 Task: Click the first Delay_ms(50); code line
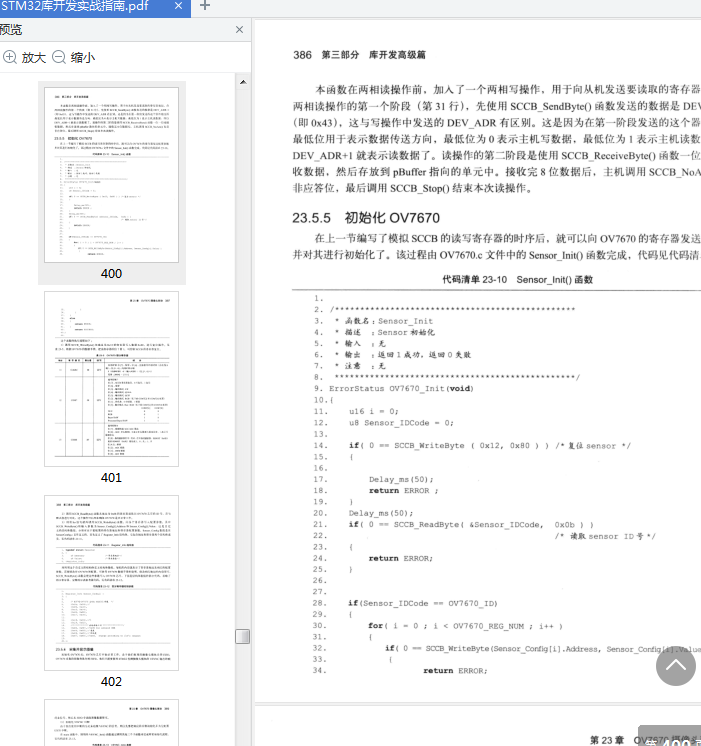401,480
